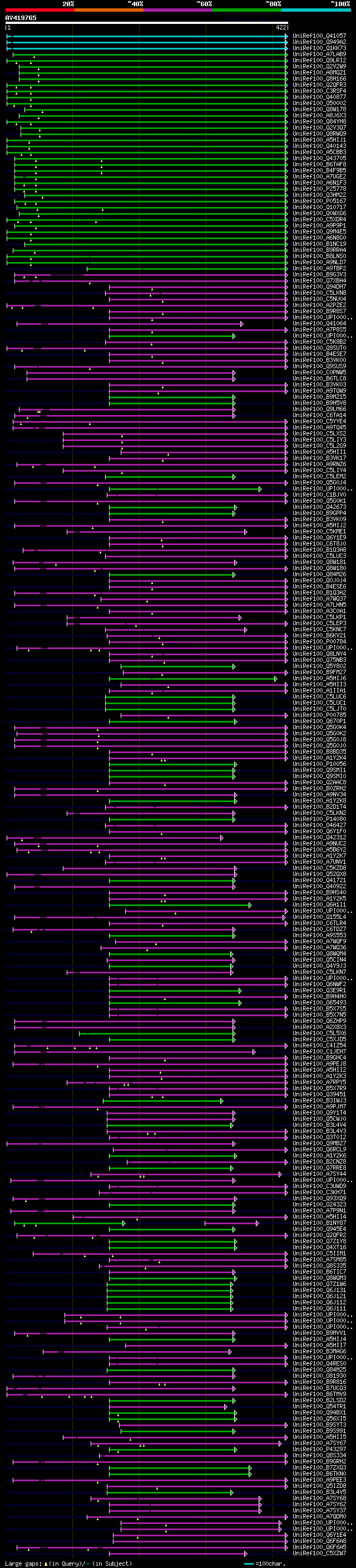The image size is (356, 1568).
Task: Select the UniRef100_B9MZ15 label
Action: pyautogui.click(x=319, y=397)
